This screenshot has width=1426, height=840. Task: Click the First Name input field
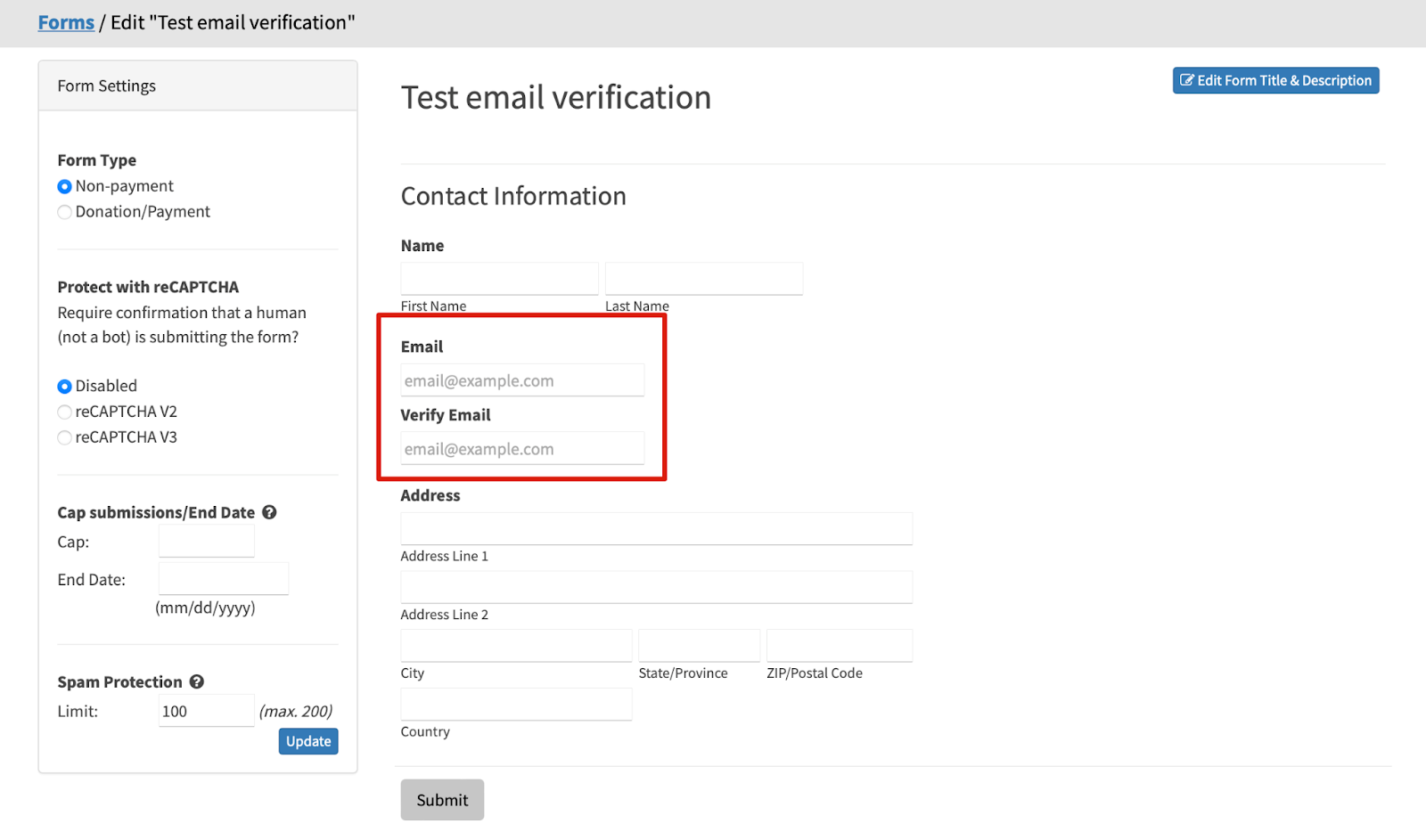pos(499,279)
